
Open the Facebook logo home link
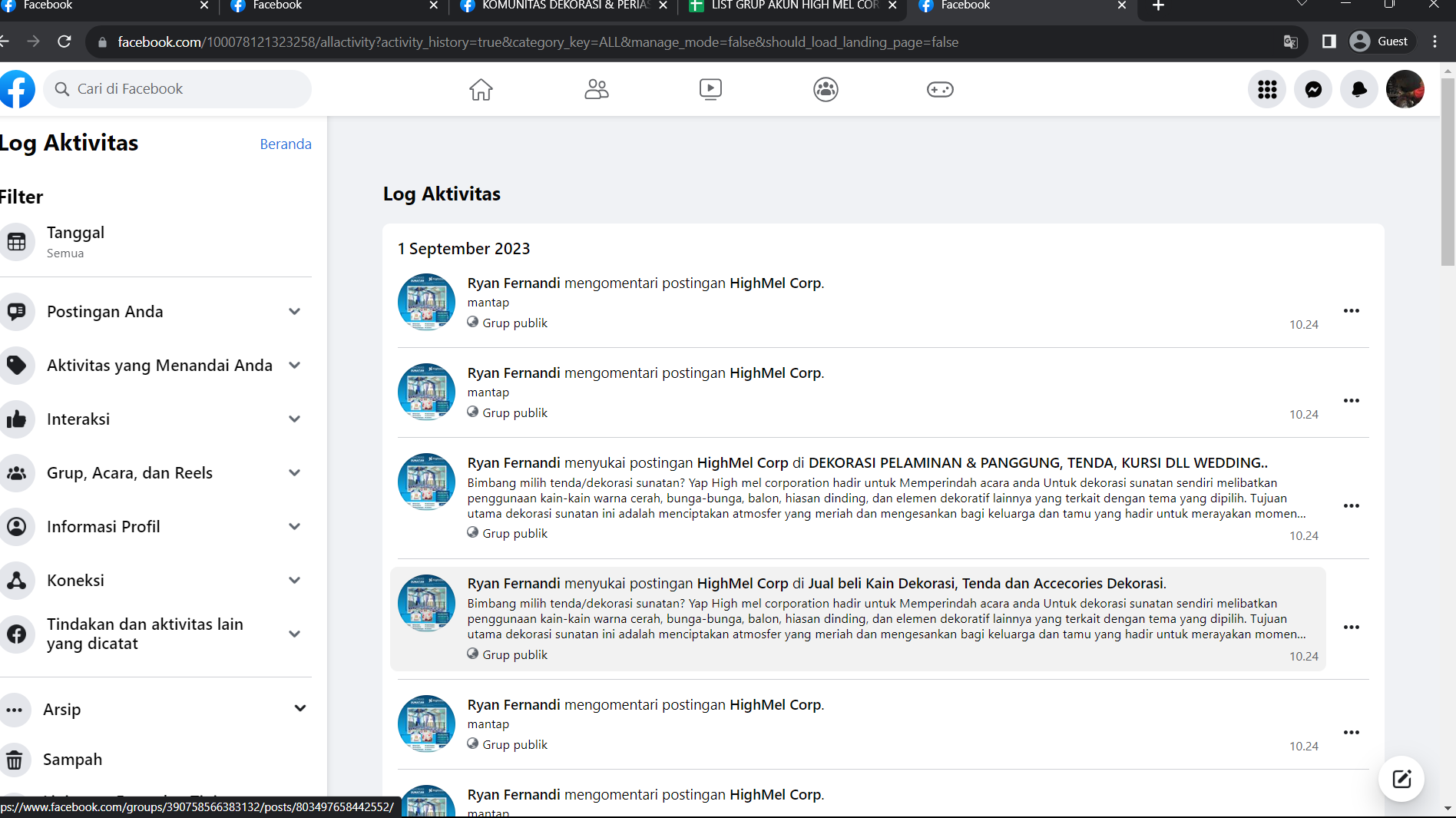click(x=17, y=89)
